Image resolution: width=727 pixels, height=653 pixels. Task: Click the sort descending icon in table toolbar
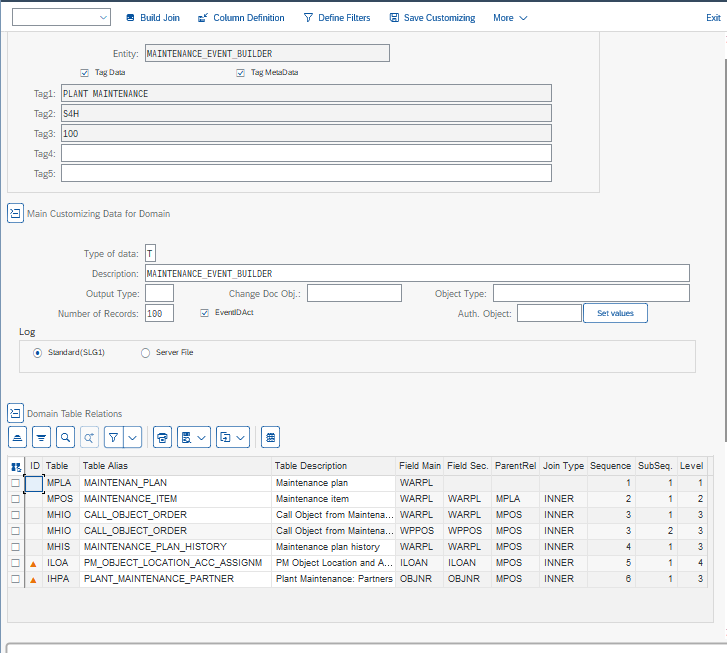[41, 437]
